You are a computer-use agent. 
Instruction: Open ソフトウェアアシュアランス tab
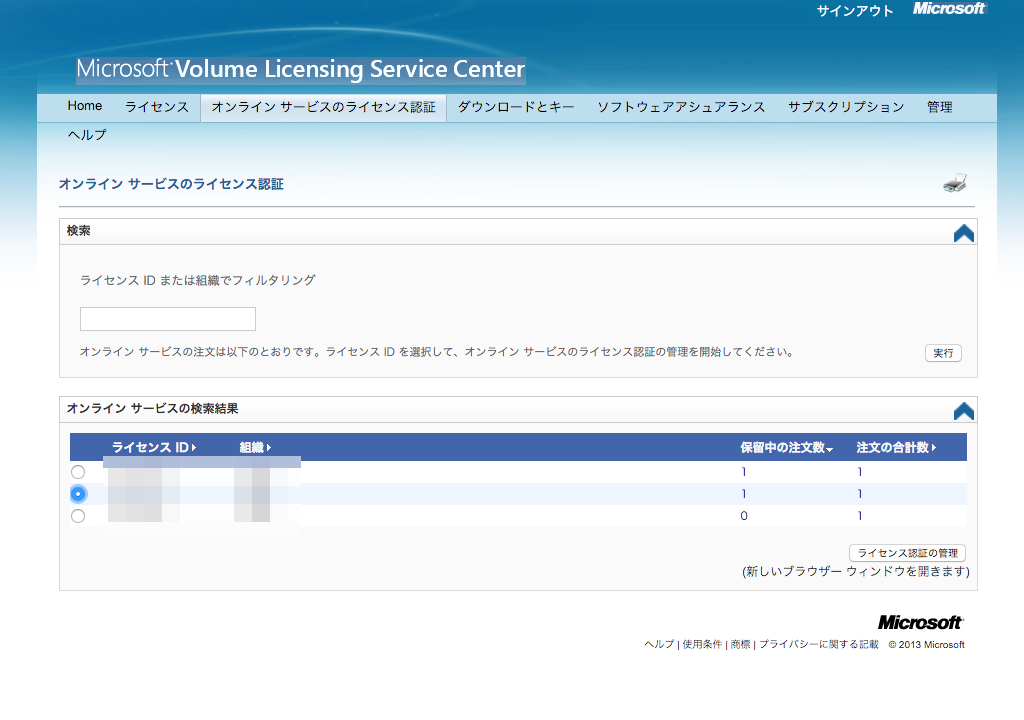[681, 107]
